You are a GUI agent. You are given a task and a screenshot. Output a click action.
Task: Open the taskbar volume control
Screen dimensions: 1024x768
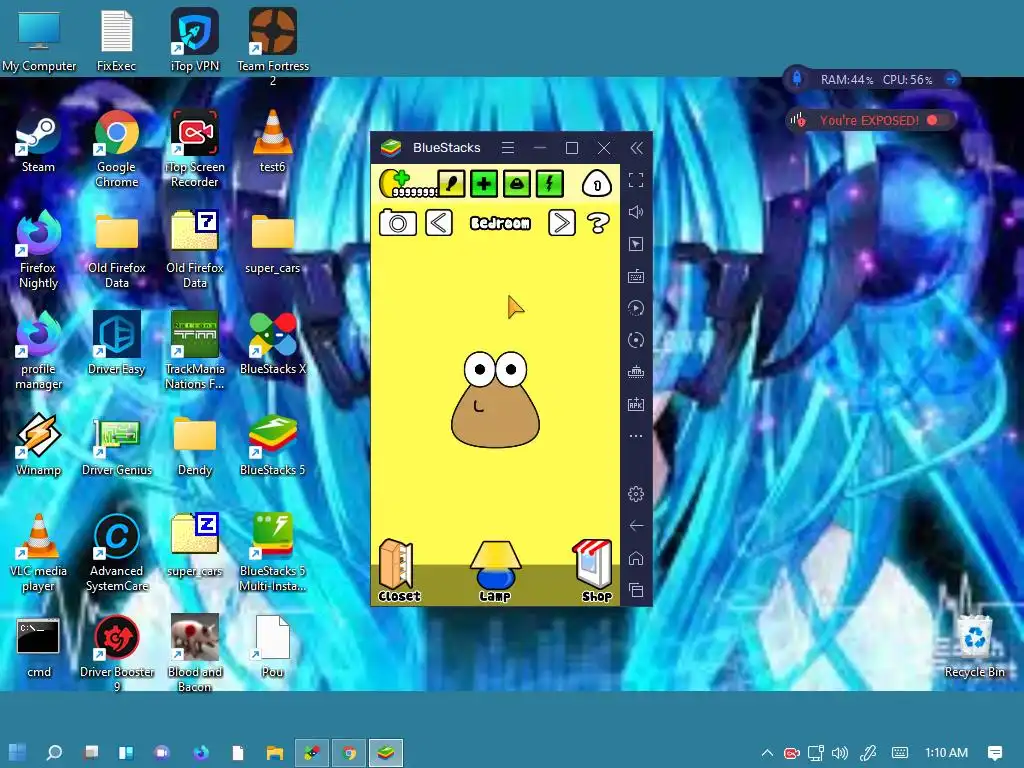840,753
